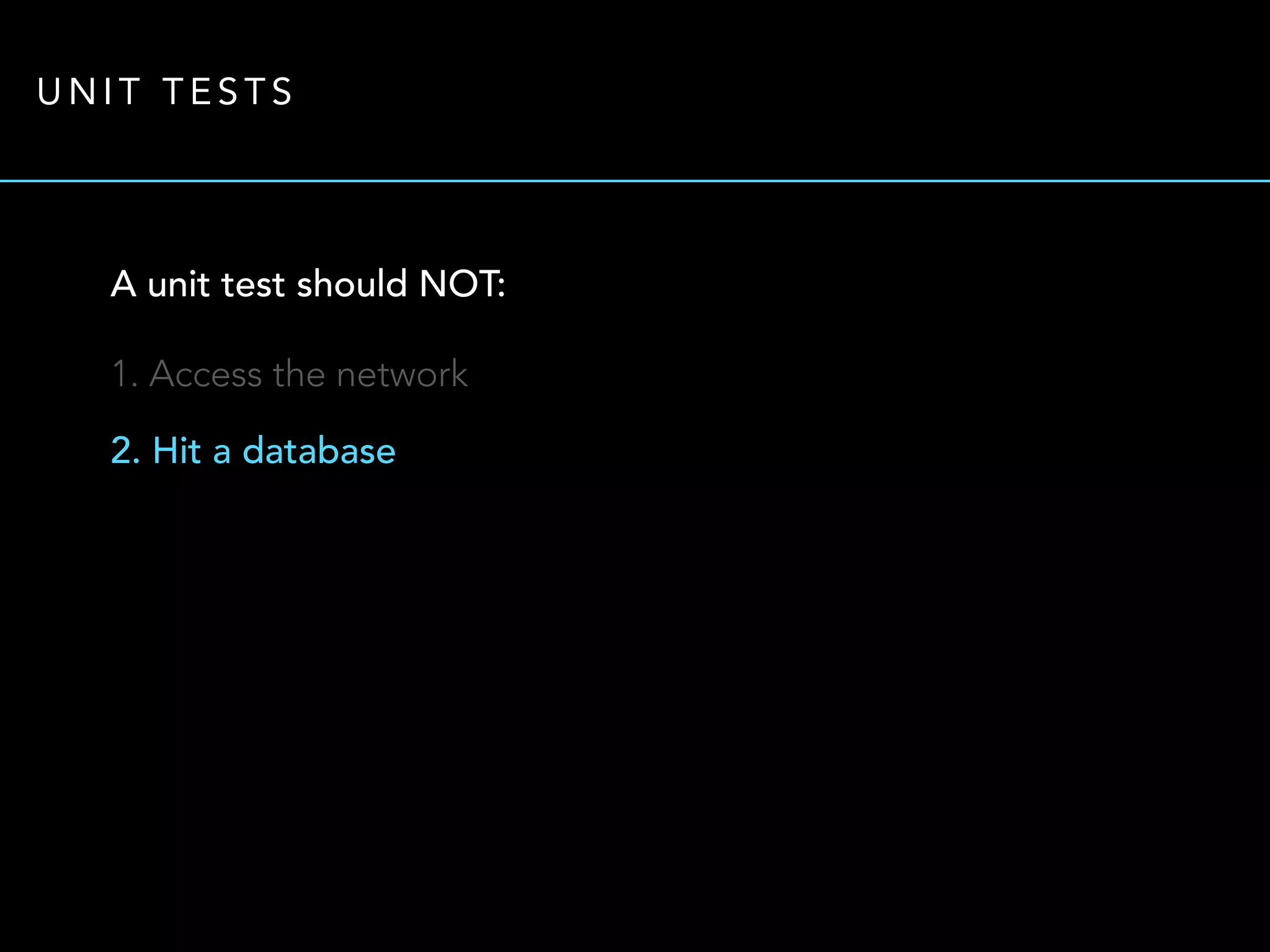Screen dimensions: 1270x952
Task: Select the highlighted 'Hit a database' item
Action: pos(253,451)
